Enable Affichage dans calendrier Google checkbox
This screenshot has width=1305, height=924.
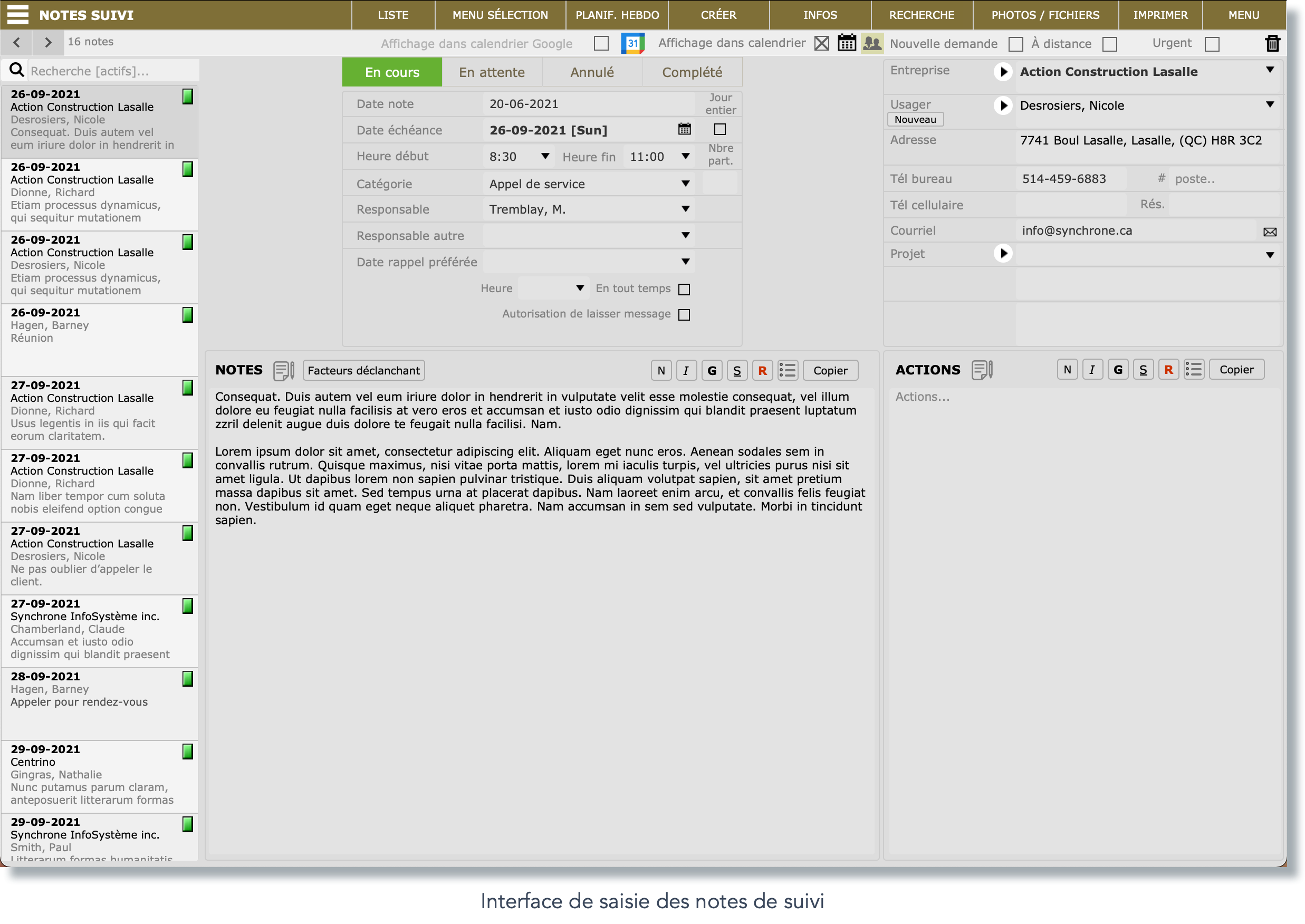pos(601,43)
